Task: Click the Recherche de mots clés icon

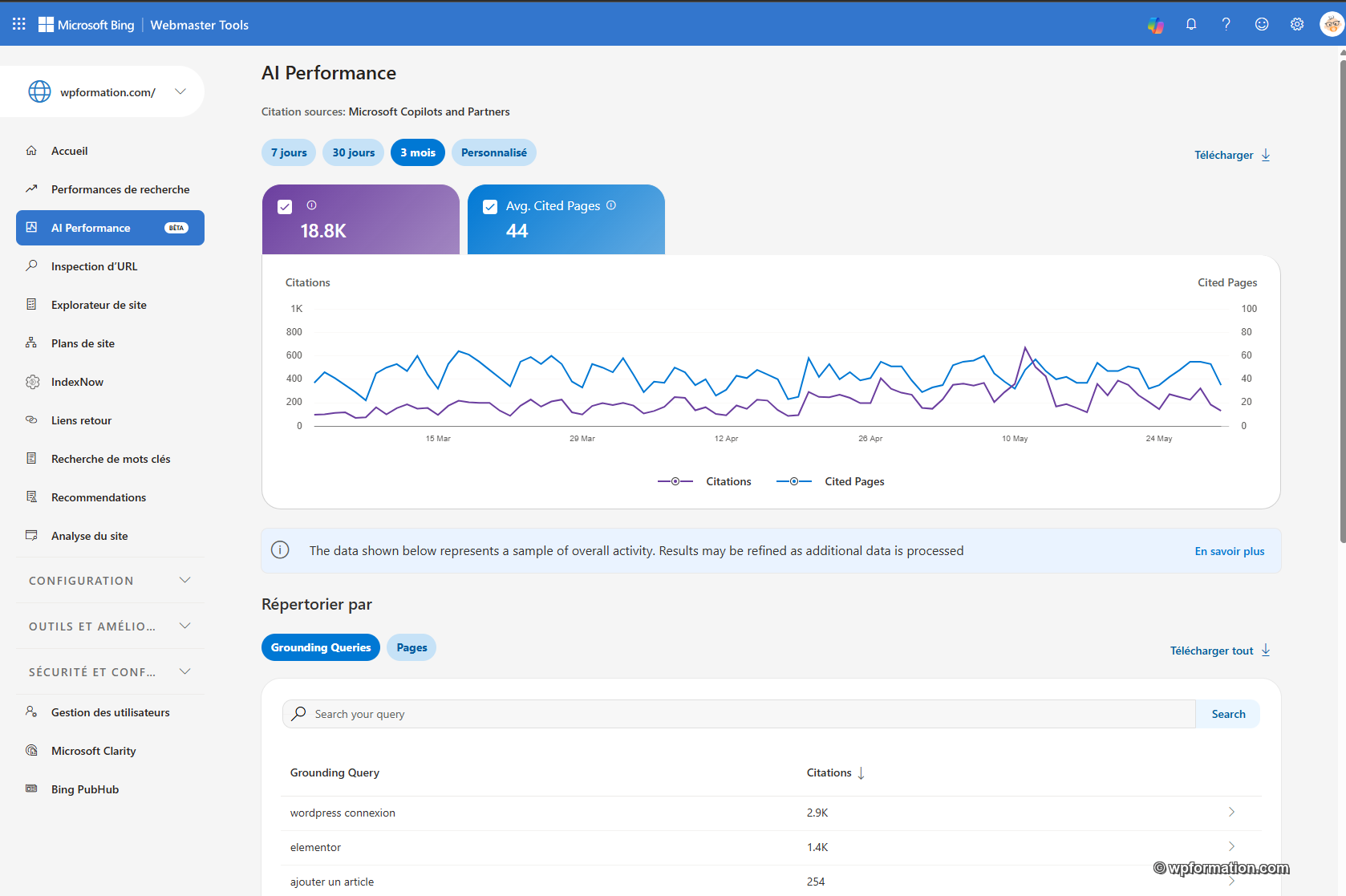Action: [x=31, y=458]
